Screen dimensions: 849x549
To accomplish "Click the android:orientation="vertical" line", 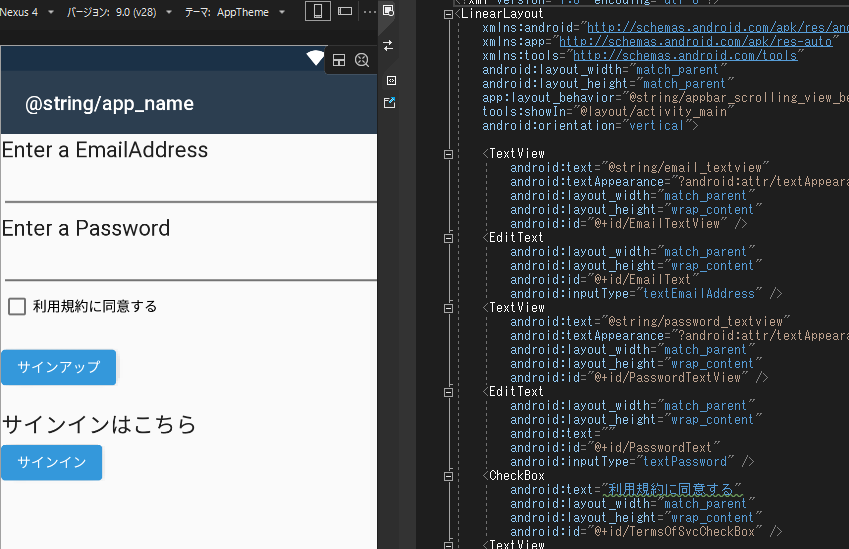I will [x=590, y=126].
